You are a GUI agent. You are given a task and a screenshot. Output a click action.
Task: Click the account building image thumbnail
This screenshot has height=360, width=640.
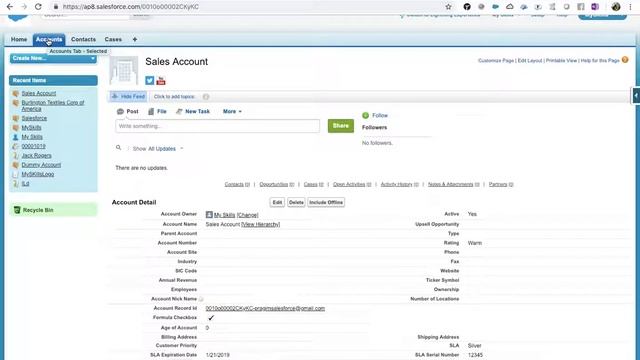point(124,71)
